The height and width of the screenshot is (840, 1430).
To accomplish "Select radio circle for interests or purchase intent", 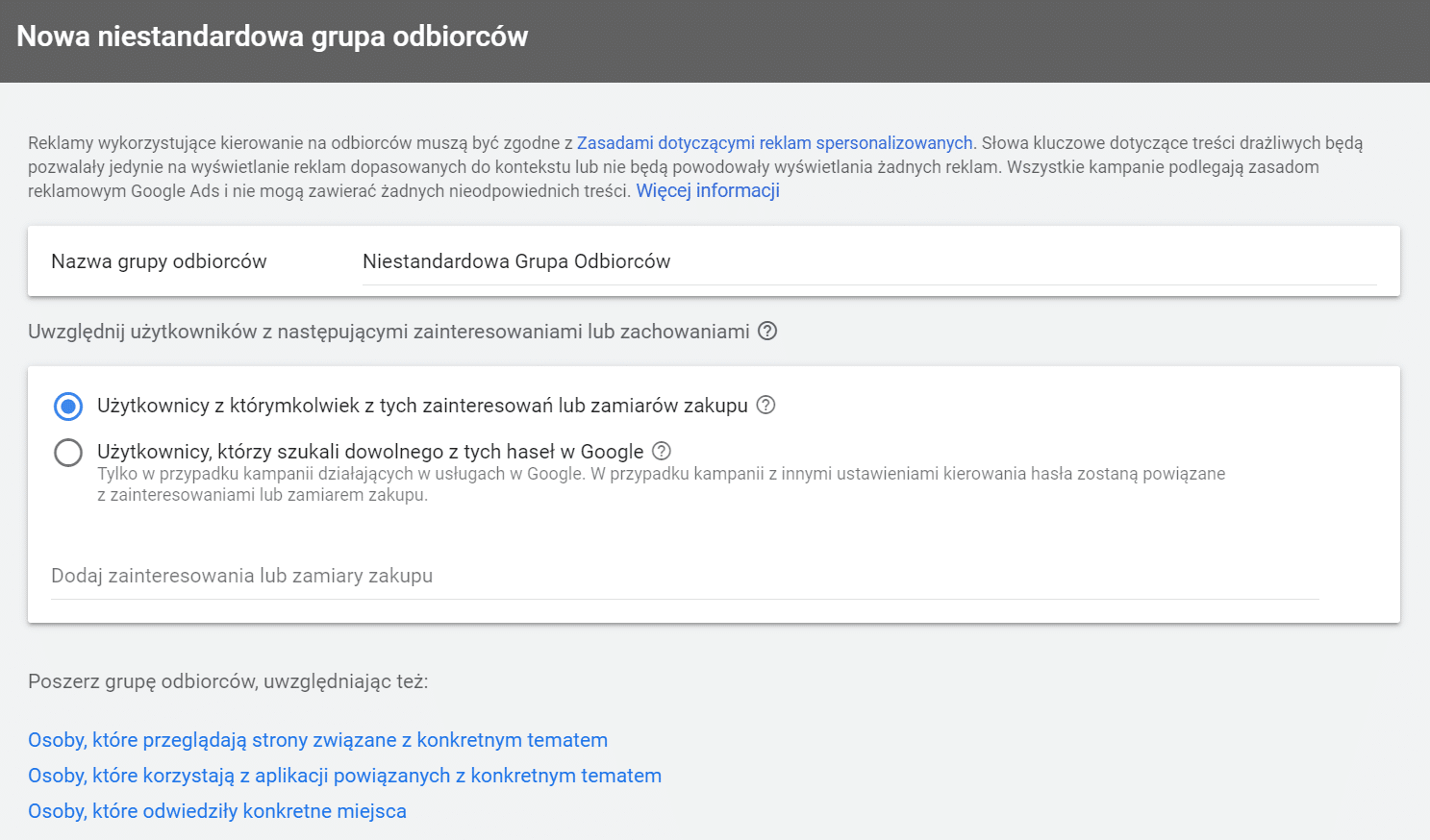I will [x=68, y=407].
